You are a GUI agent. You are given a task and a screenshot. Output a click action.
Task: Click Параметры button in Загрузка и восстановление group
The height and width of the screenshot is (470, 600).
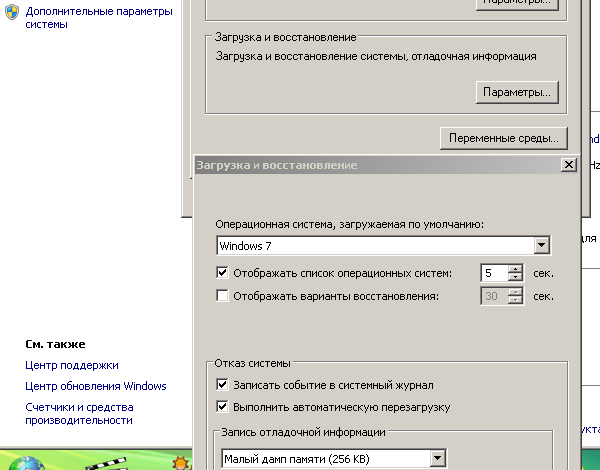click(x=517, y=92)
